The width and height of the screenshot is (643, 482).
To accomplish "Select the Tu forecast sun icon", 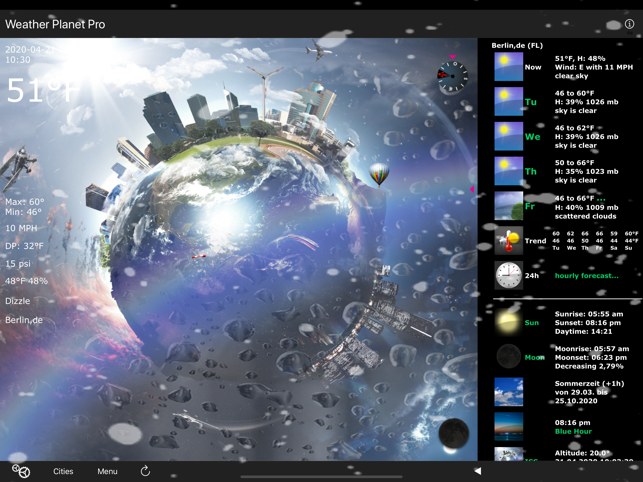I will pos(508,101).
